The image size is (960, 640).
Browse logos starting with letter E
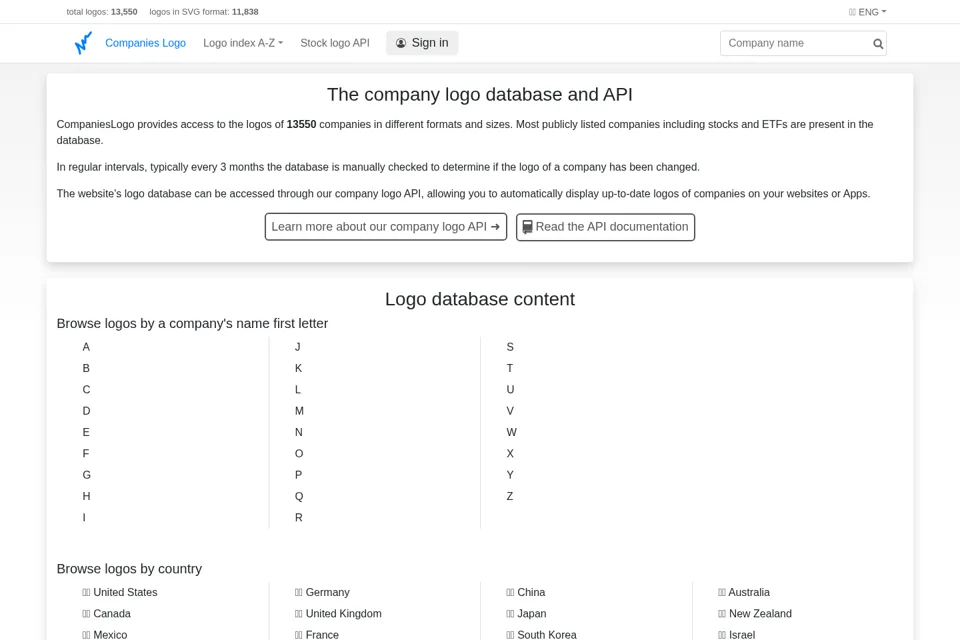[x=86, y=432]
